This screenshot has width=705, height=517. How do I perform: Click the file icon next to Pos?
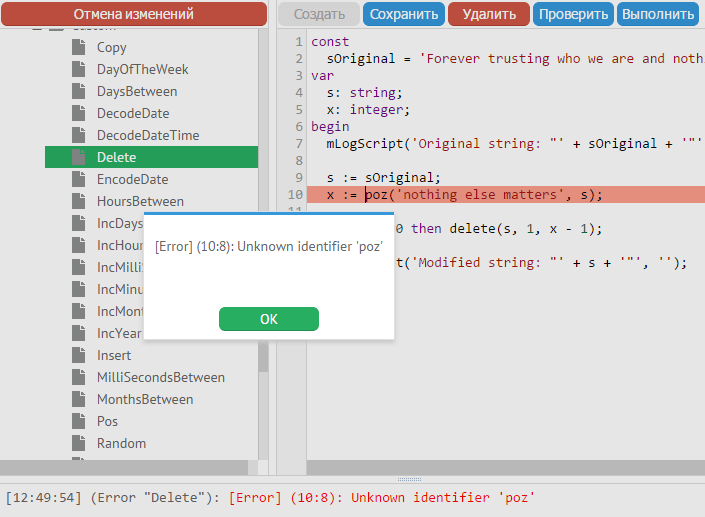(x=79, y=422)
